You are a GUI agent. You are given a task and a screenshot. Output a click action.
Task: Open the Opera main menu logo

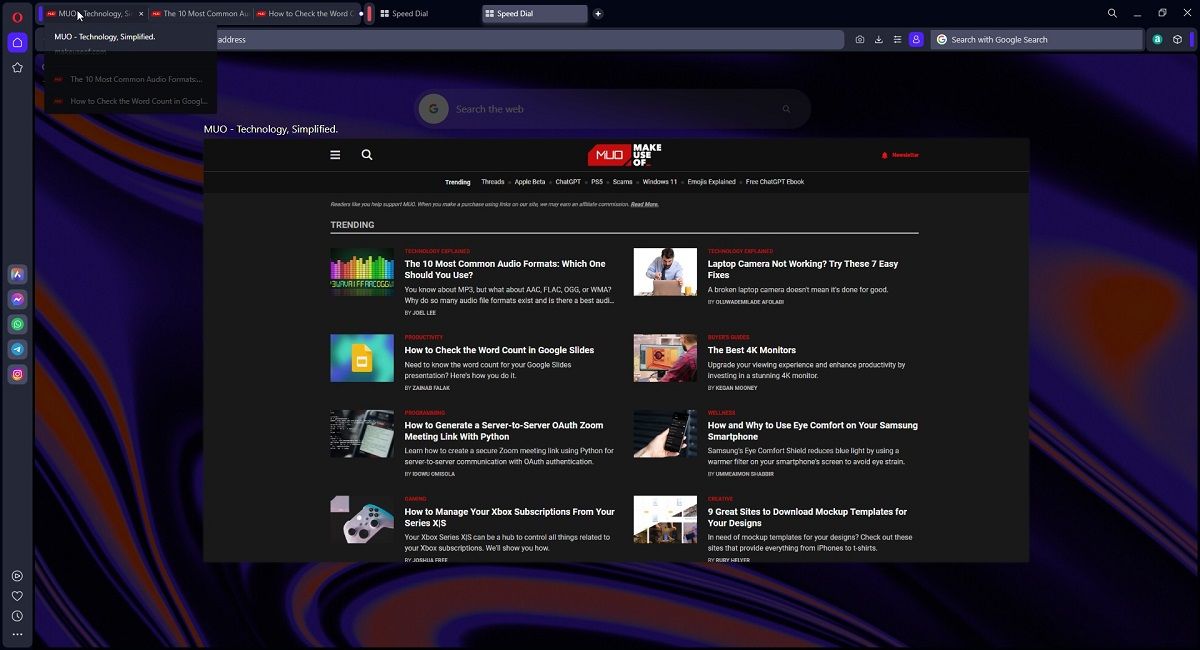(x=17, y=16)
